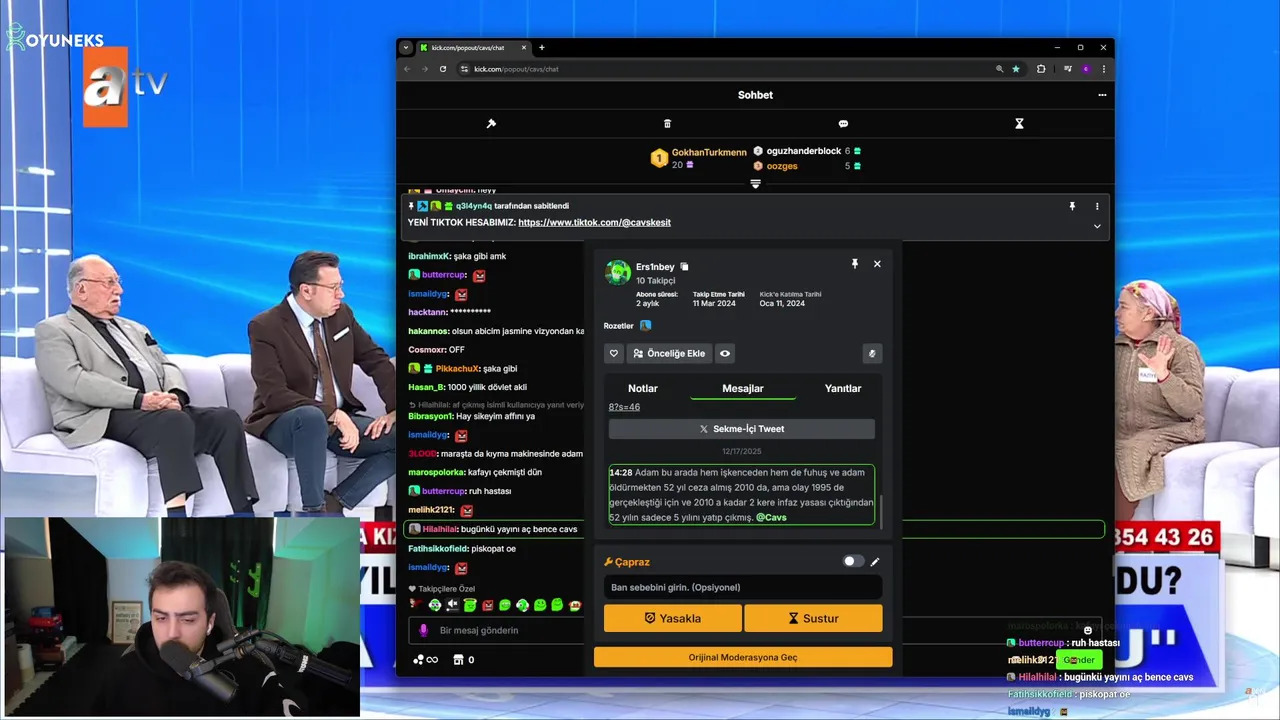Open three-dot menu on pinned message
The image size is (1280, 720).
click(x=1097, y=206)
